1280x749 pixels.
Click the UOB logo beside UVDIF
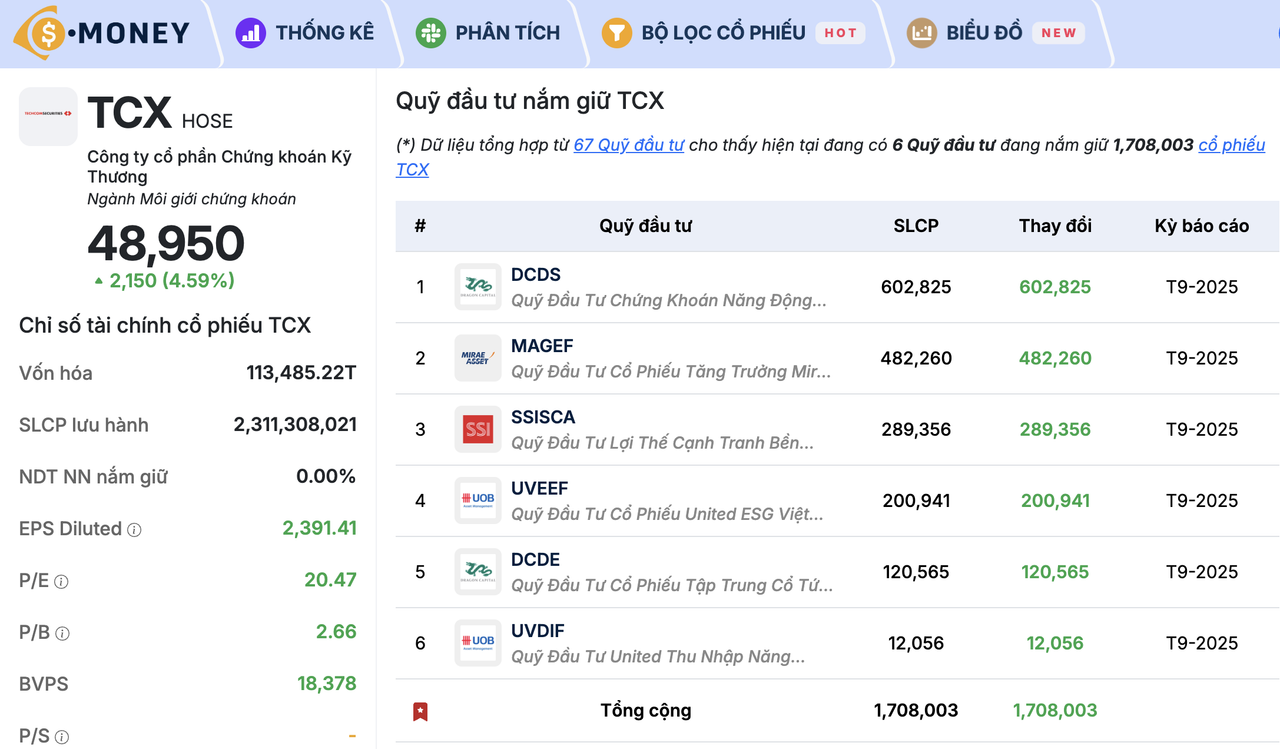[478, 643]
